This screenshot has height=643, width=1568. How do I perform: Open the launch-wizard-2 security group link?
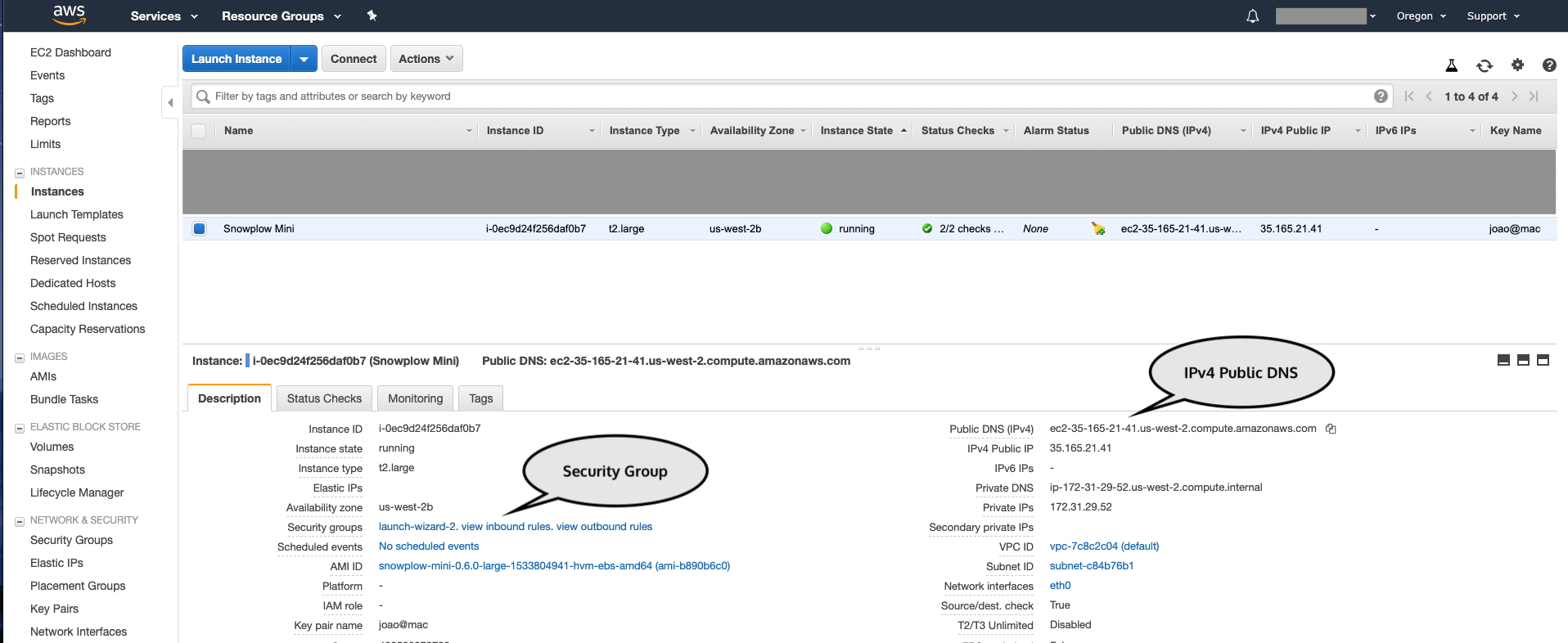(x=416, y=527)
